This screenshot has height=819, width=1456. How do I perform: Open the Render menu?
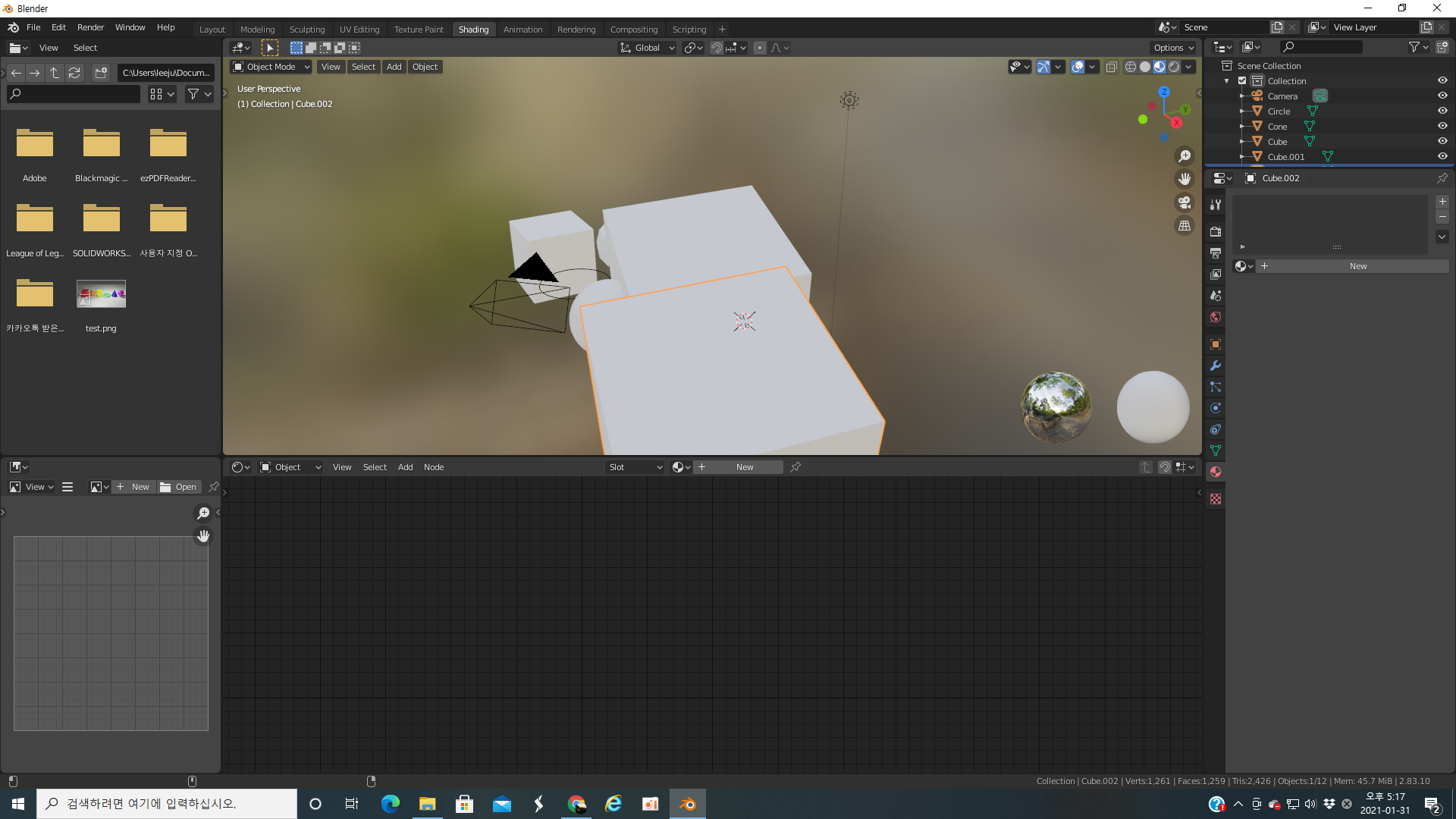pos(90,27)
